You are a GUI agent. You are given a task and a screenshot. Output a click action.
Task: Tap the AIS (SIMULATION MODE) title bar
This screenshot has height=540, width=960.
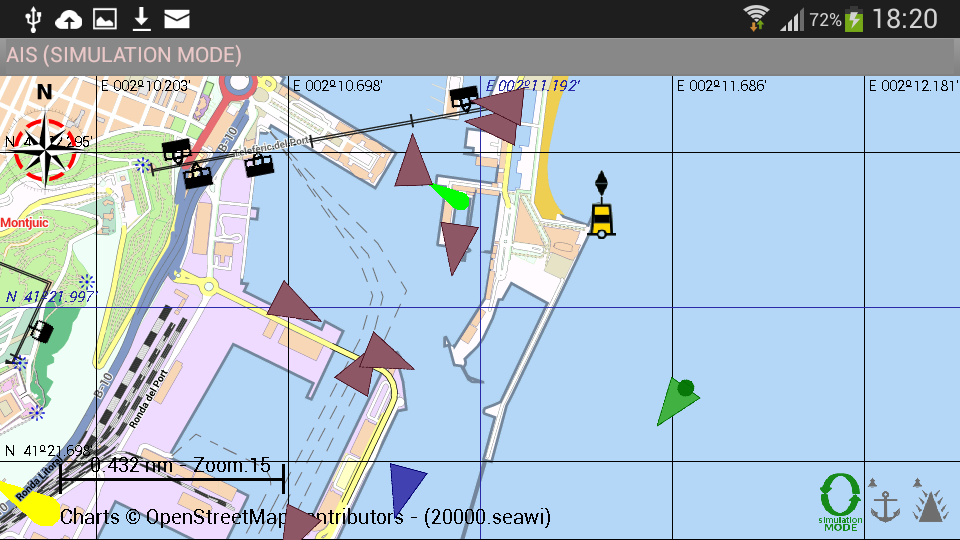pos(480,56)
